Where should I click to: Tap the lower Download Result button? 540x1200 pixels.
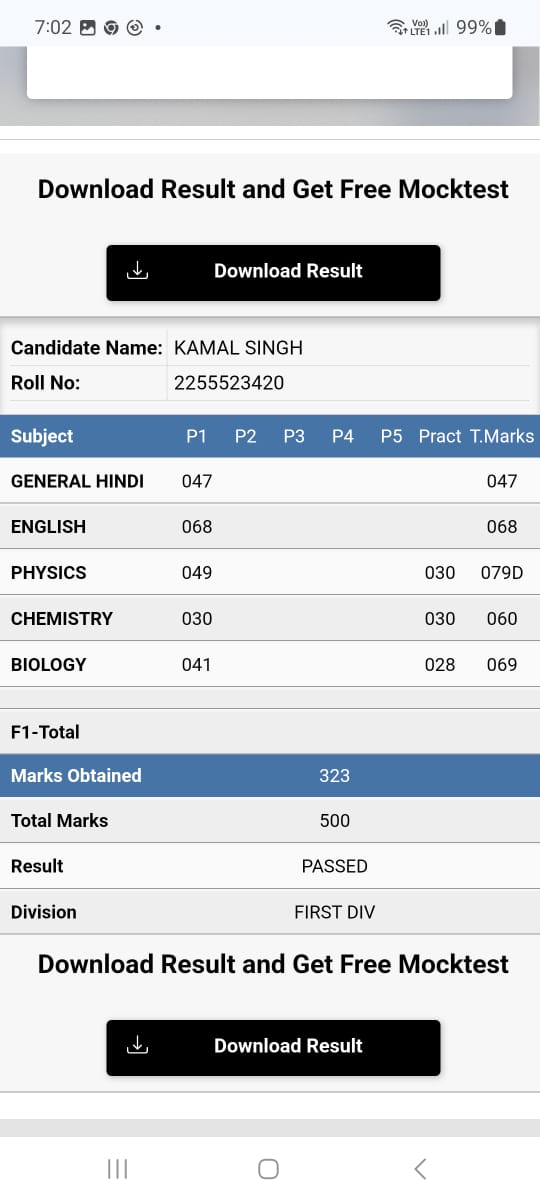click(x=273, y=1047)
